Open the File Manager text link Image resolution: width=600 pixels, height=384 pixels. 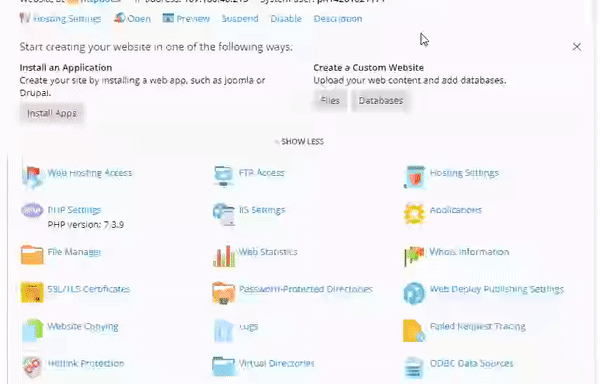point(74,252)
